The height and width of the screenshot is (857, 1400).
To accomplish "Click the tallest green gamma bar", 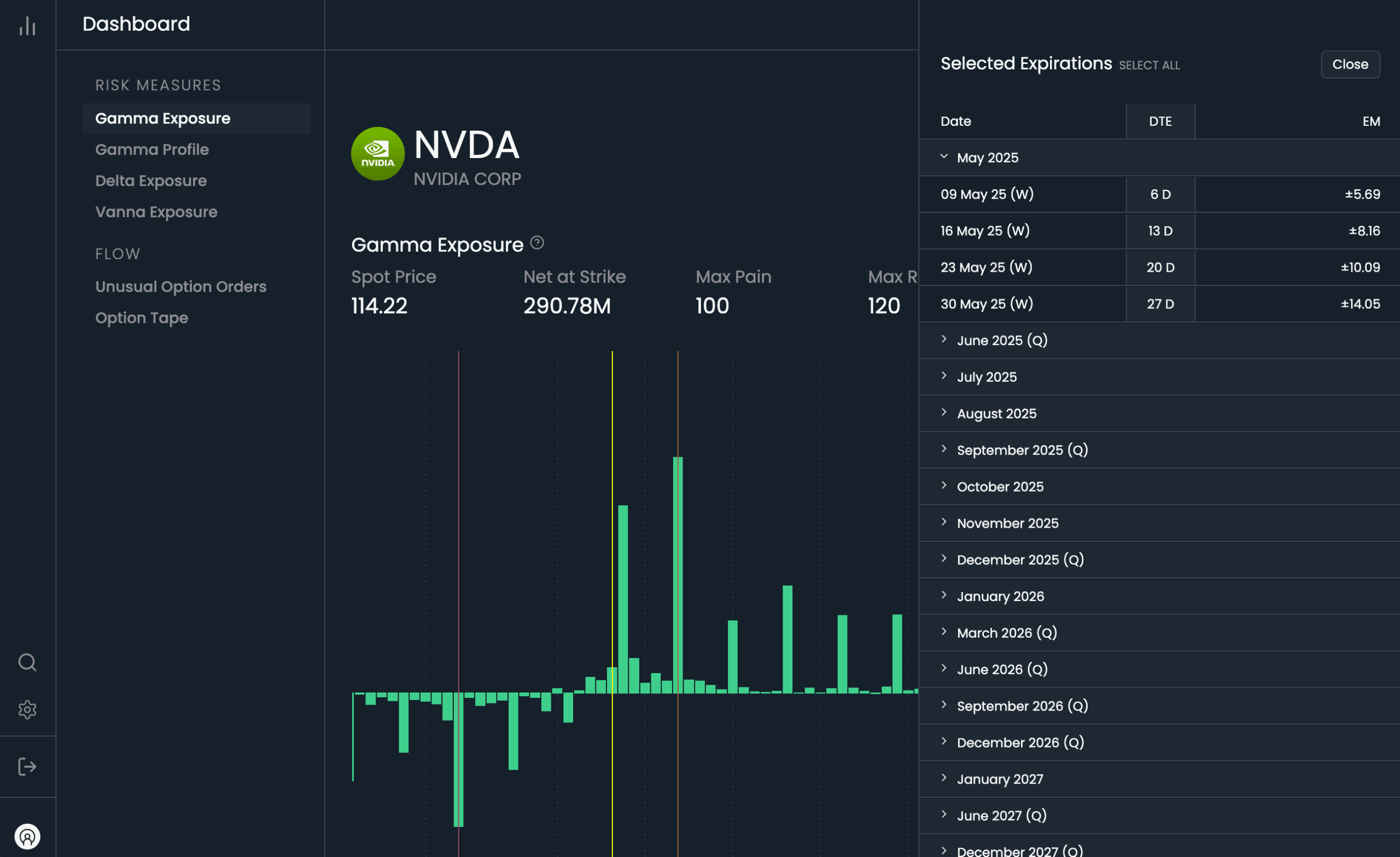I will [678, 575].
